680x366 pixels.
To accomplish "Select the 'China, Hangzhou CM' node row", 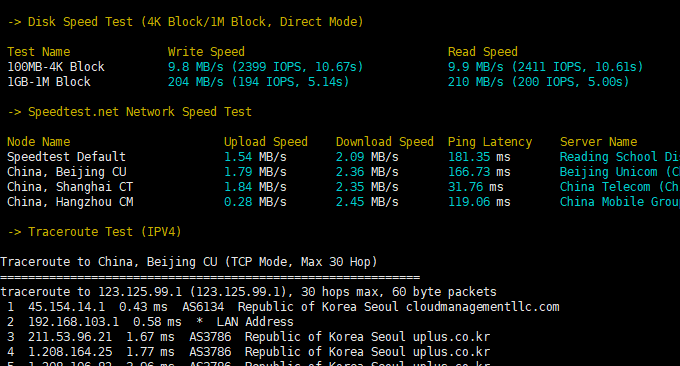I will 70,202.
